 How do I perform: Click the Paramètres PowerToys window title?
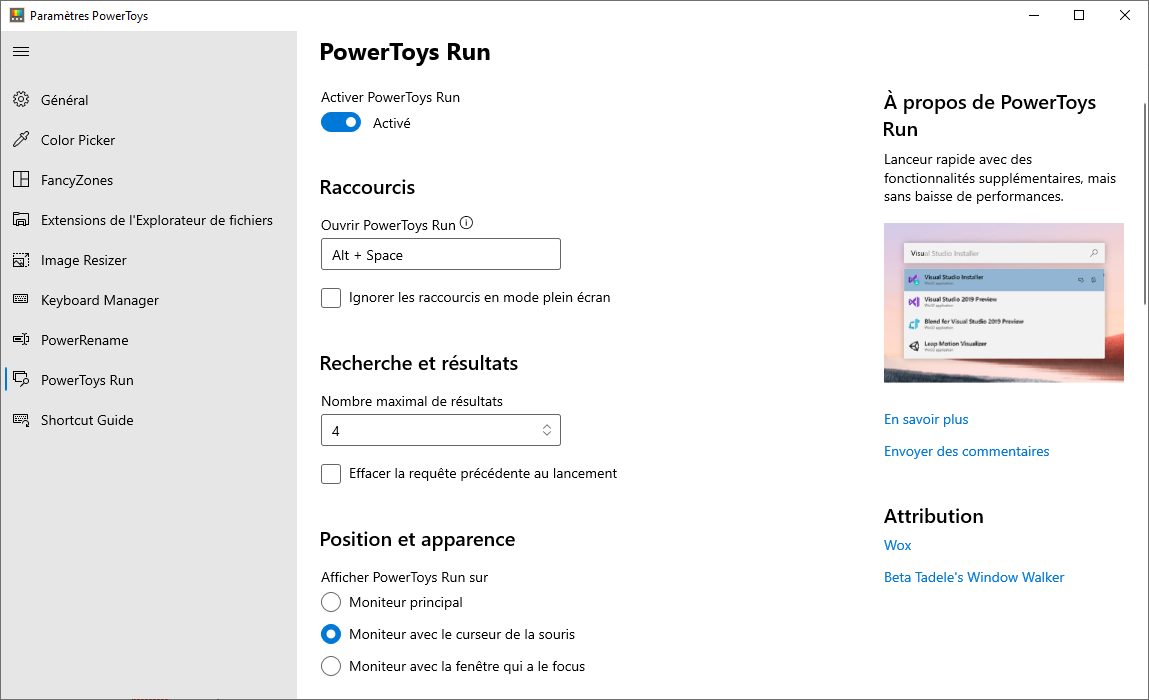[89, 15]
